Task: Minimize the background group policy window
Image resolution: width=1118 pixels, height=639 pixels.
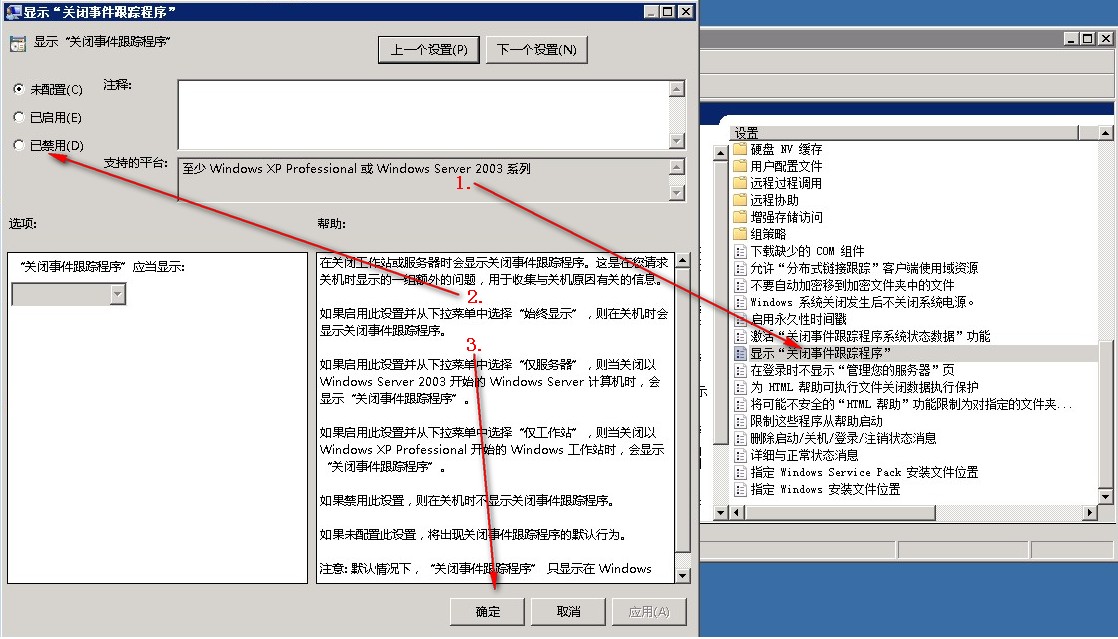Action: [x=1072, y=39]
